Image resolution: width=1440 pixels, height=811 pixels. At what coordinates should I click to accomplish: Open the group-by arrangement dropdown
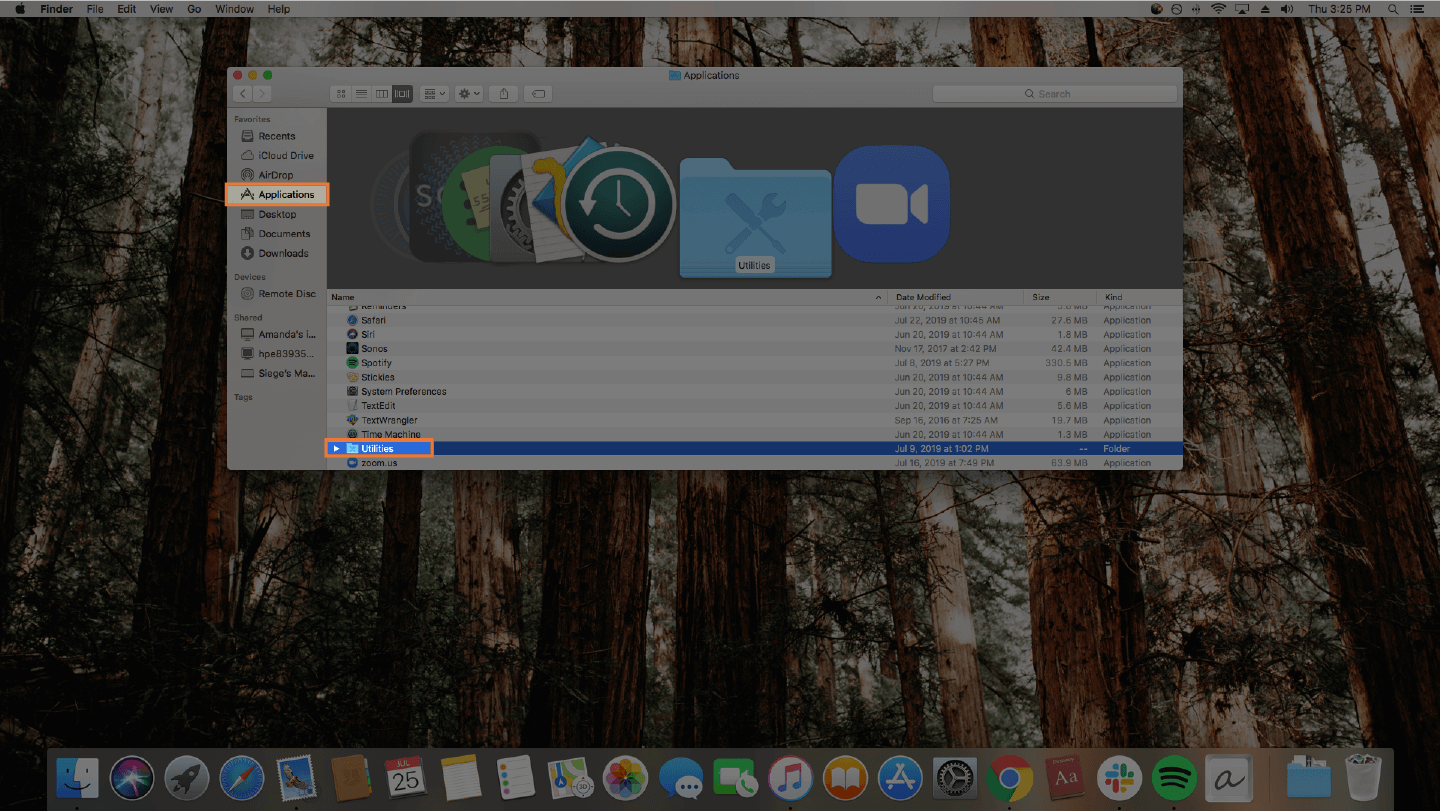click(x=435, y=93)
